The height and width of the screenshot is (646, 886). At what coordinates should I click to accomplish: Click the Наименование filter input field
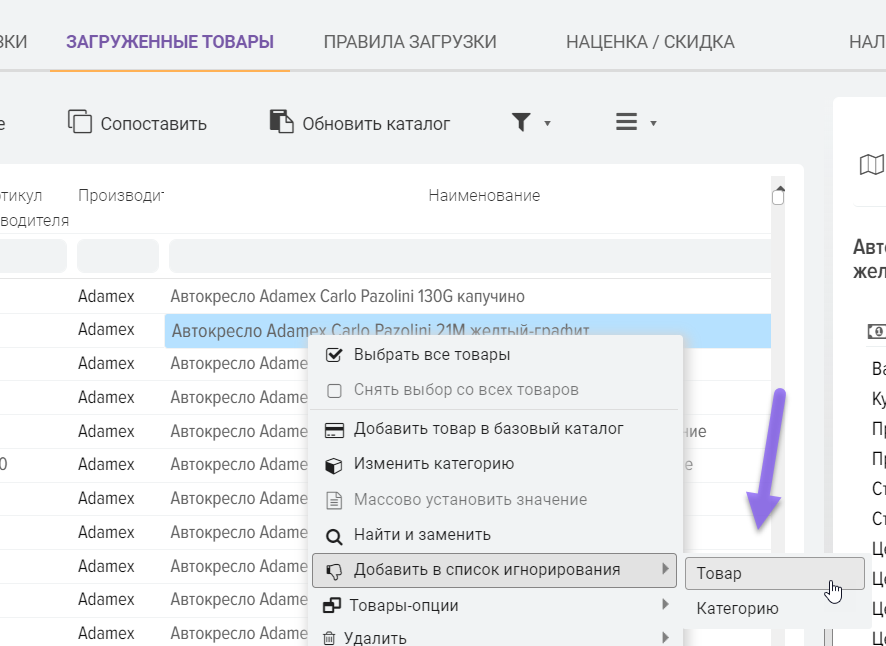coord(470,256)
